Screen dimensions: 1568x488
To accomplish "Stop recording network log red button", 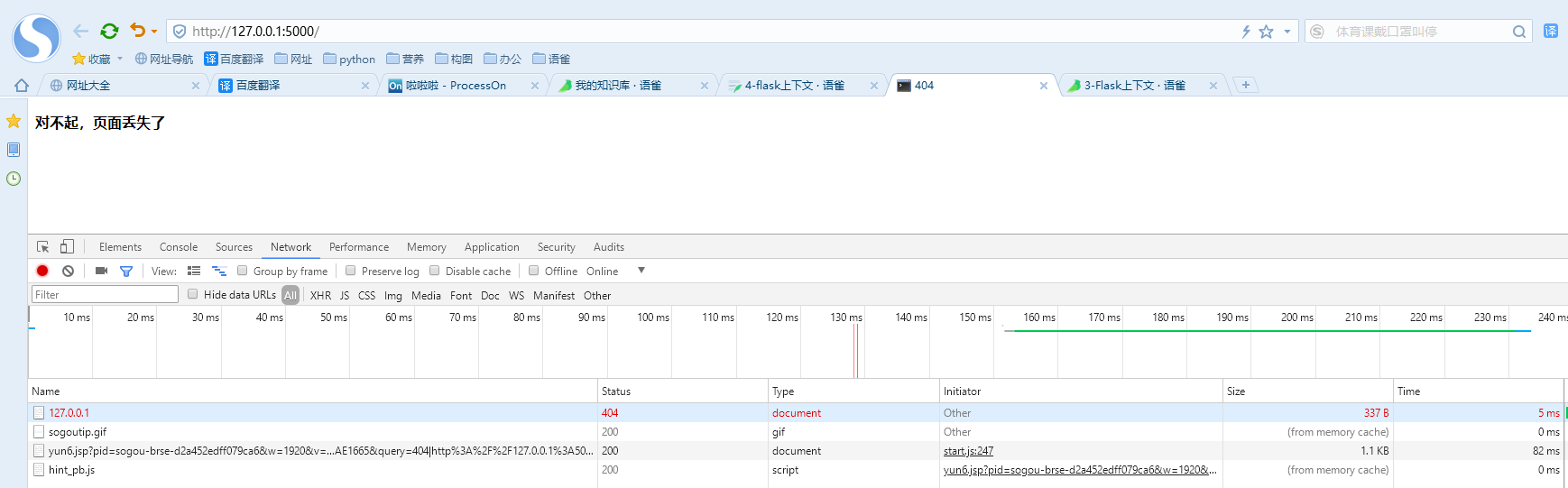I will pyautogui.click(x=42, y=271).
